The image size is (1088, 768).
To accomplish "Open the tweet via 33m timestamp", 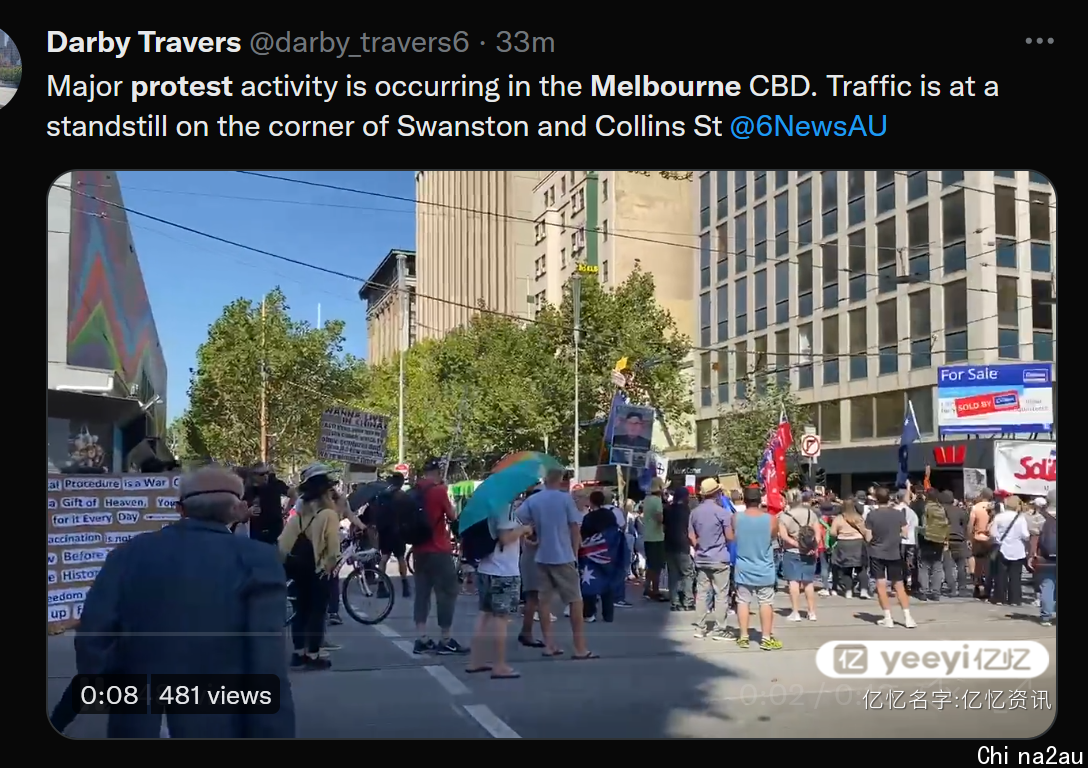I will tap(525, 43).
